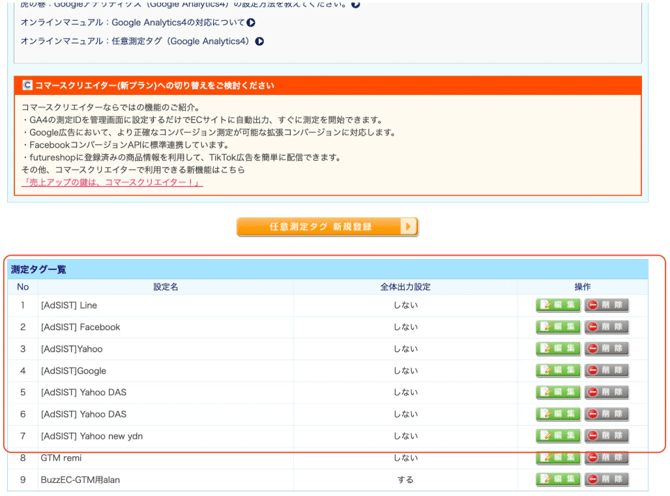Select the [AdSIST] Facebook row name

pos(80,327)
